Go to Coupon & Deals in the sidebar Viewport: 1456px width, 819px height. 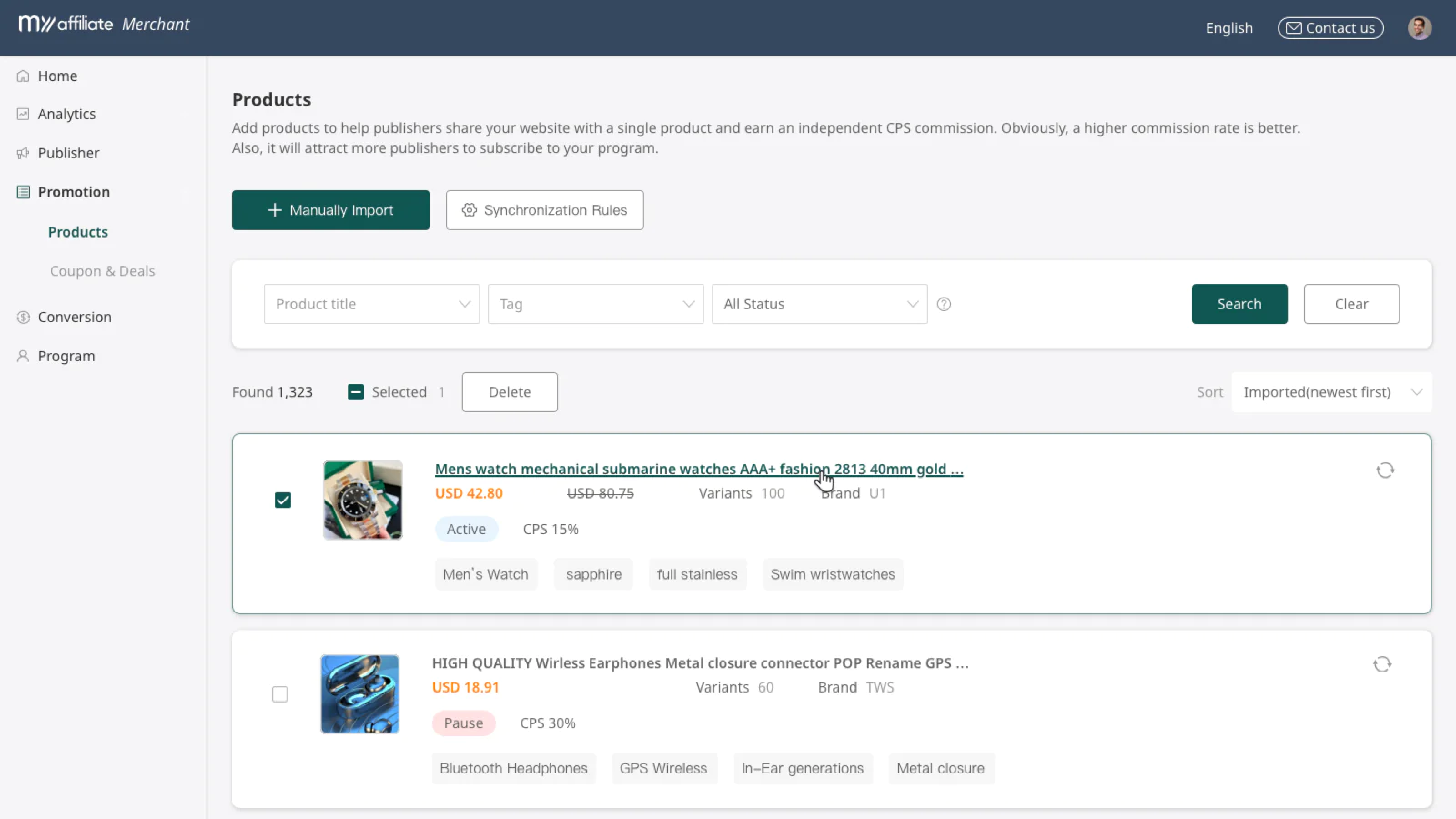[102, 271]
